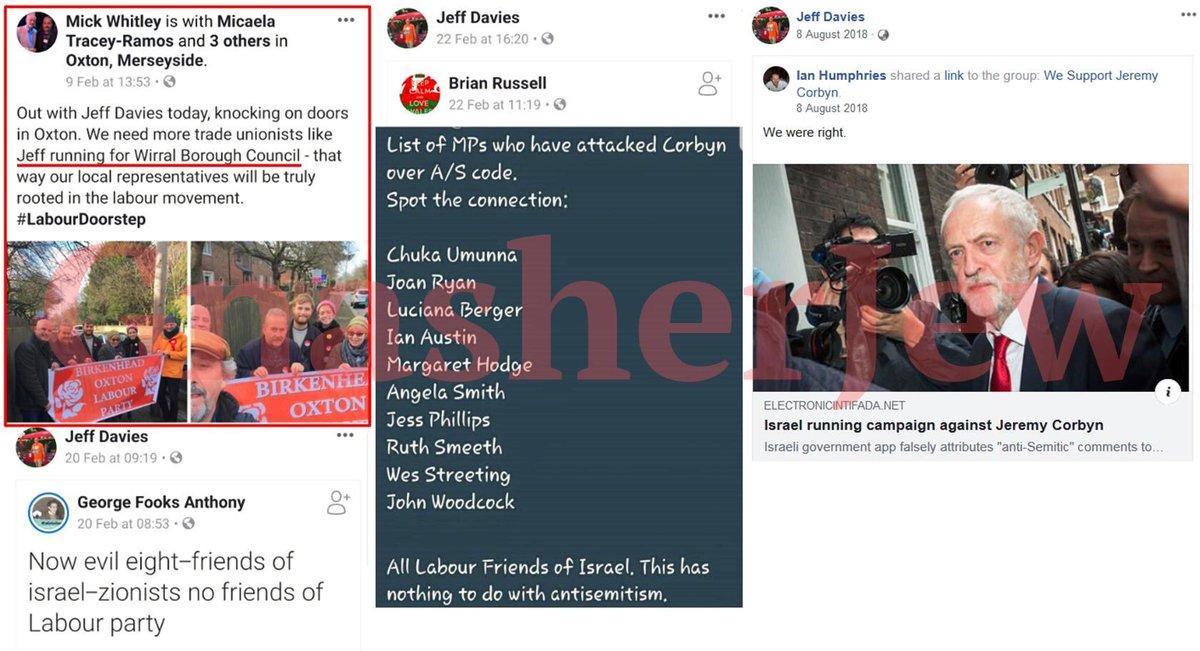
Task: Open the Birkenhead Oxton Labour banner group photo
Action: click(97, 331)
